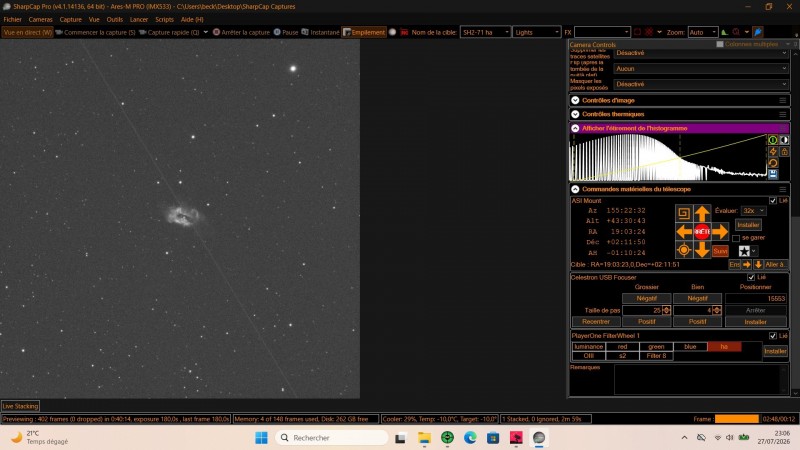The height and width of the screenshot is (450, 800).
Task: Collapse the Commandes matérielles du télescope section
Action: point(575,189)
